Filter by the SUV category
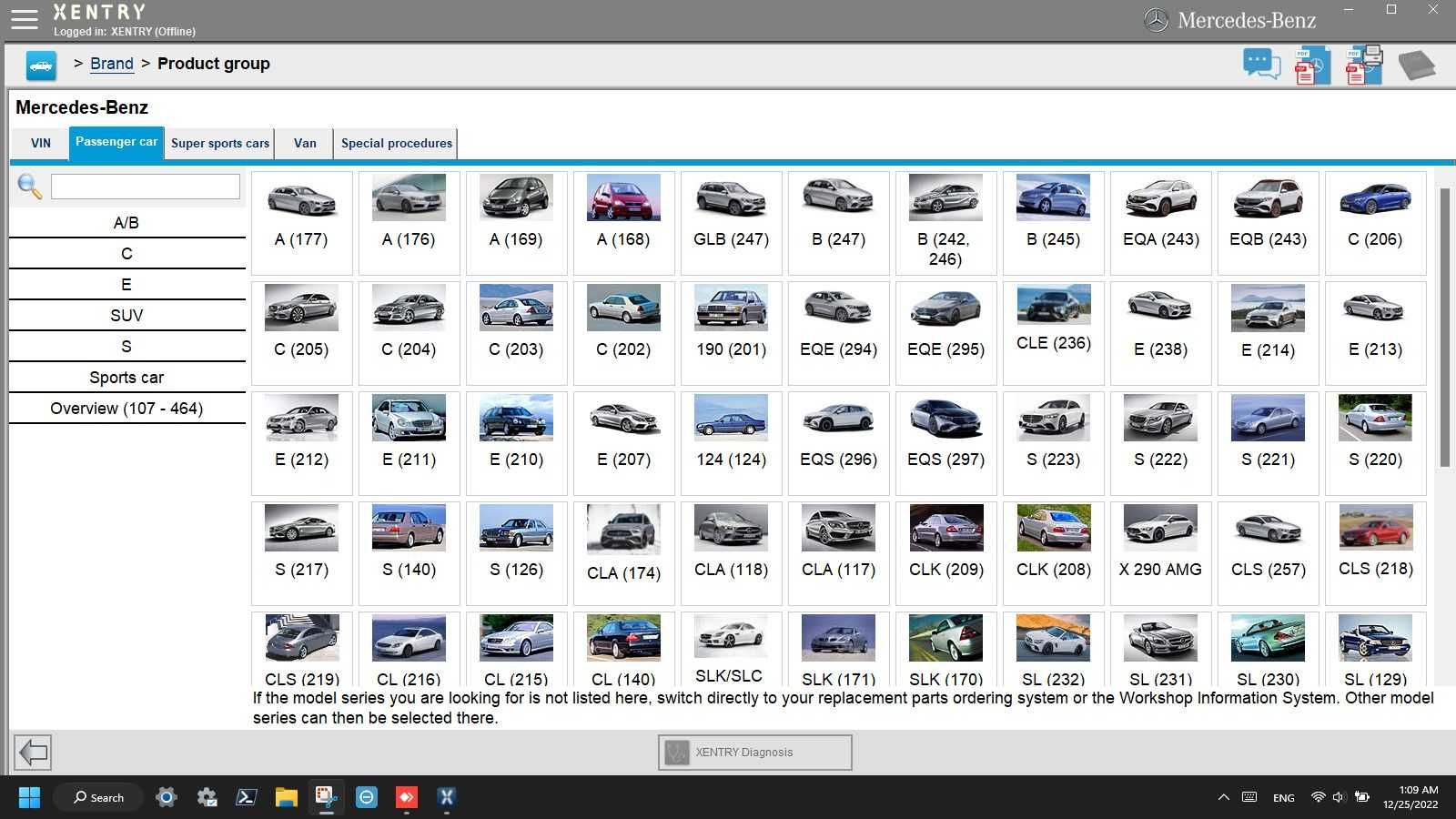Viewport: 1456px width, 819px height. [126, 316]
